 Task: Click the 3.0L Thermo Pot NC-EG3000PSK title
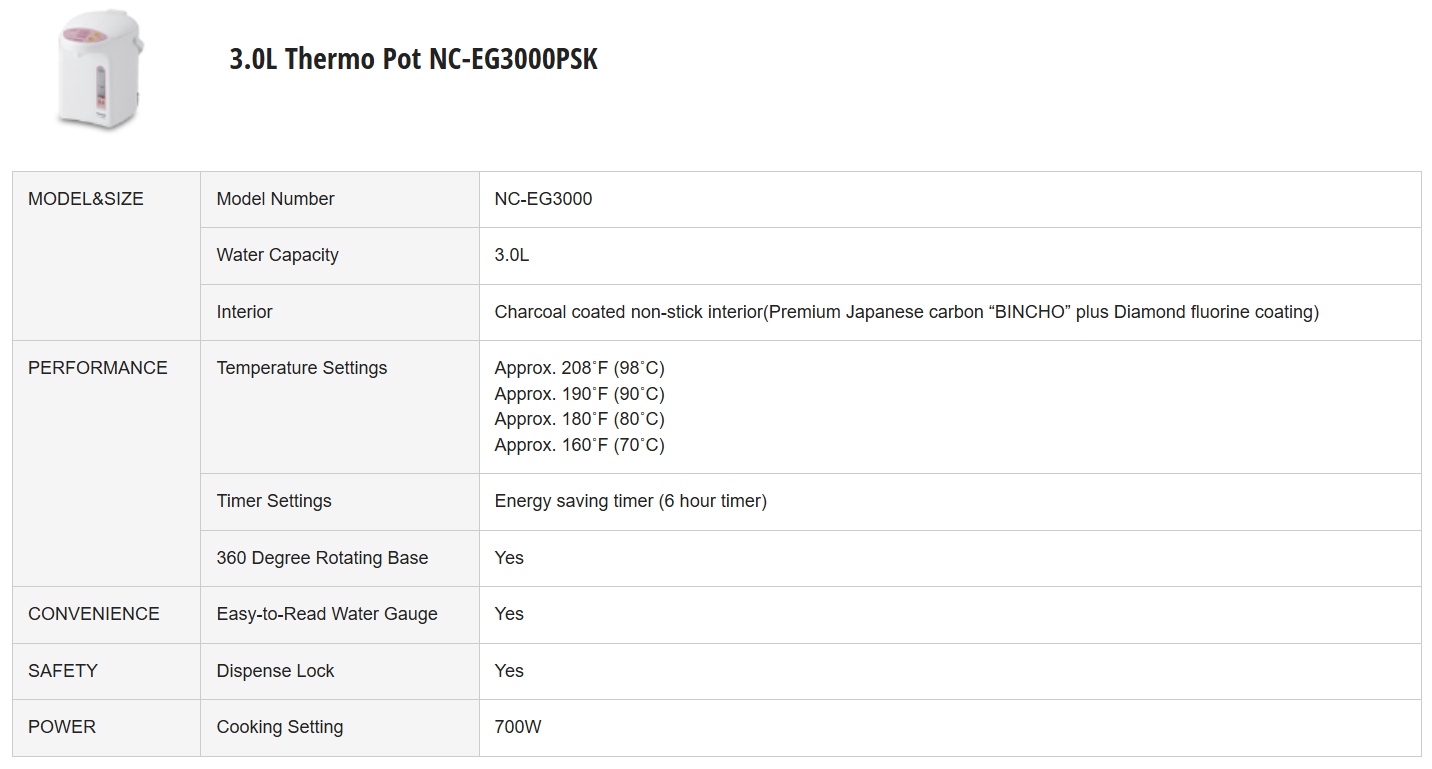point(413,59)
